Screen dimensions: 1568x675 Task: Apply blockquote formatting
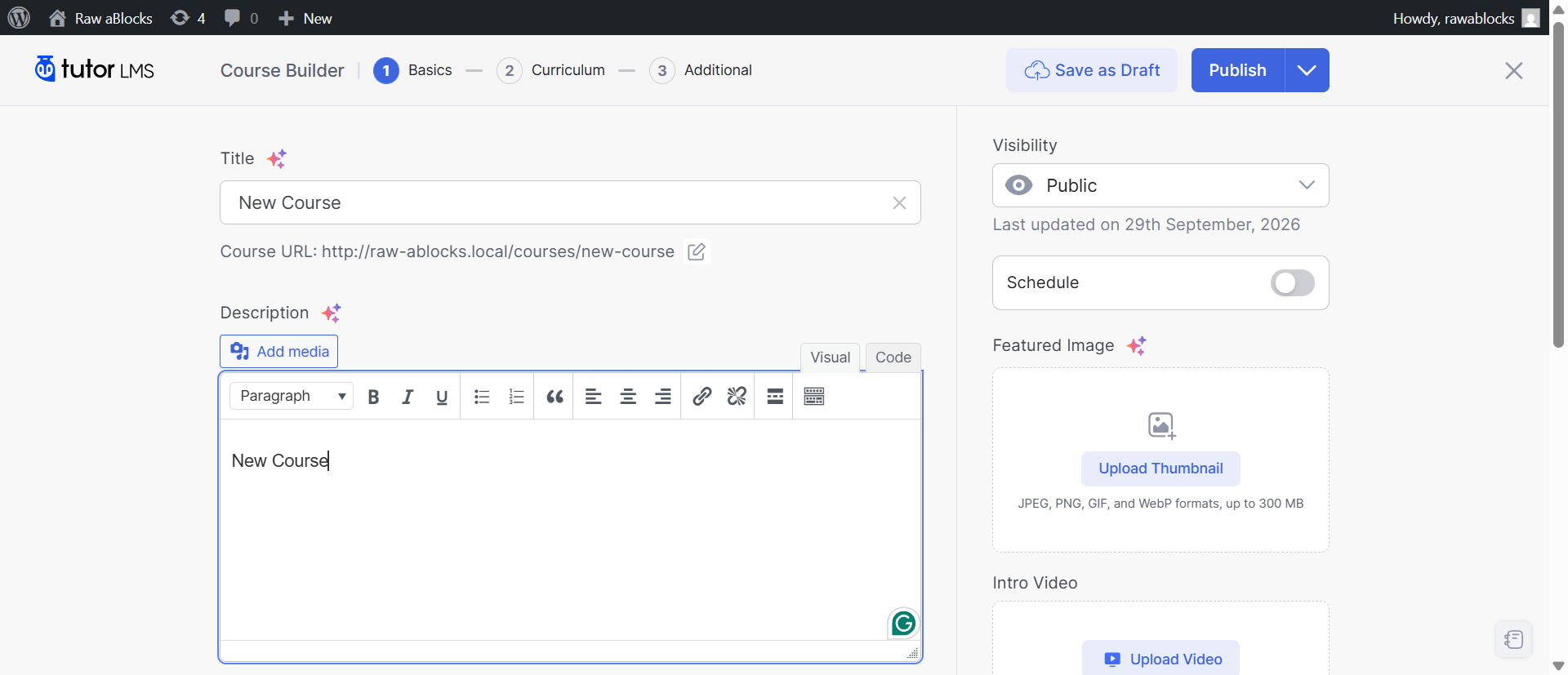coord(555,397)
